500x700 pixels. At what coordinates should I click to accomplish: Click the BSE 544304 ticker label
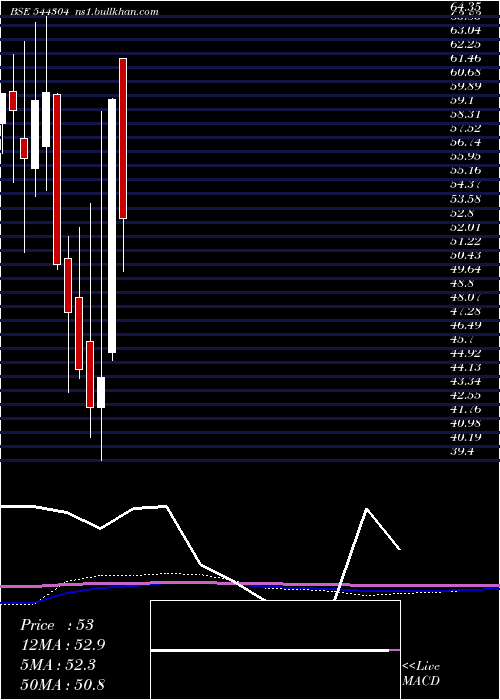coord(39,12)
